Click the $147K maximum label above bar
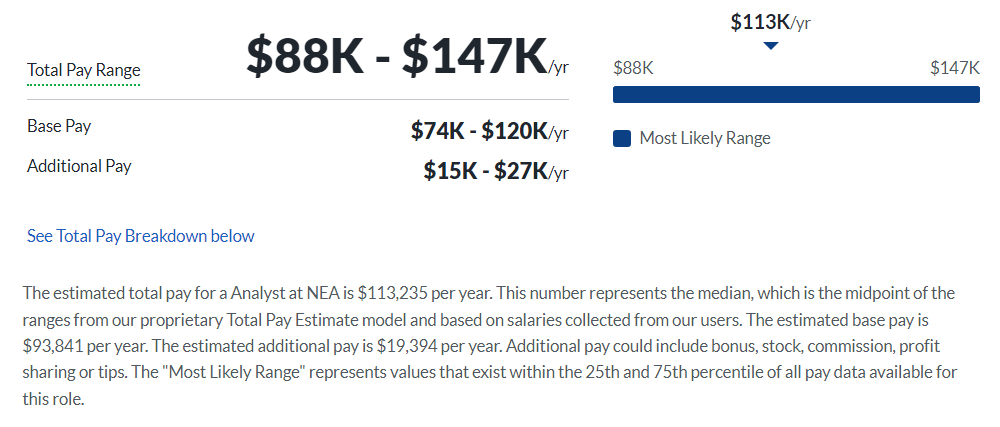1000x427 pixels. point(955,68)
